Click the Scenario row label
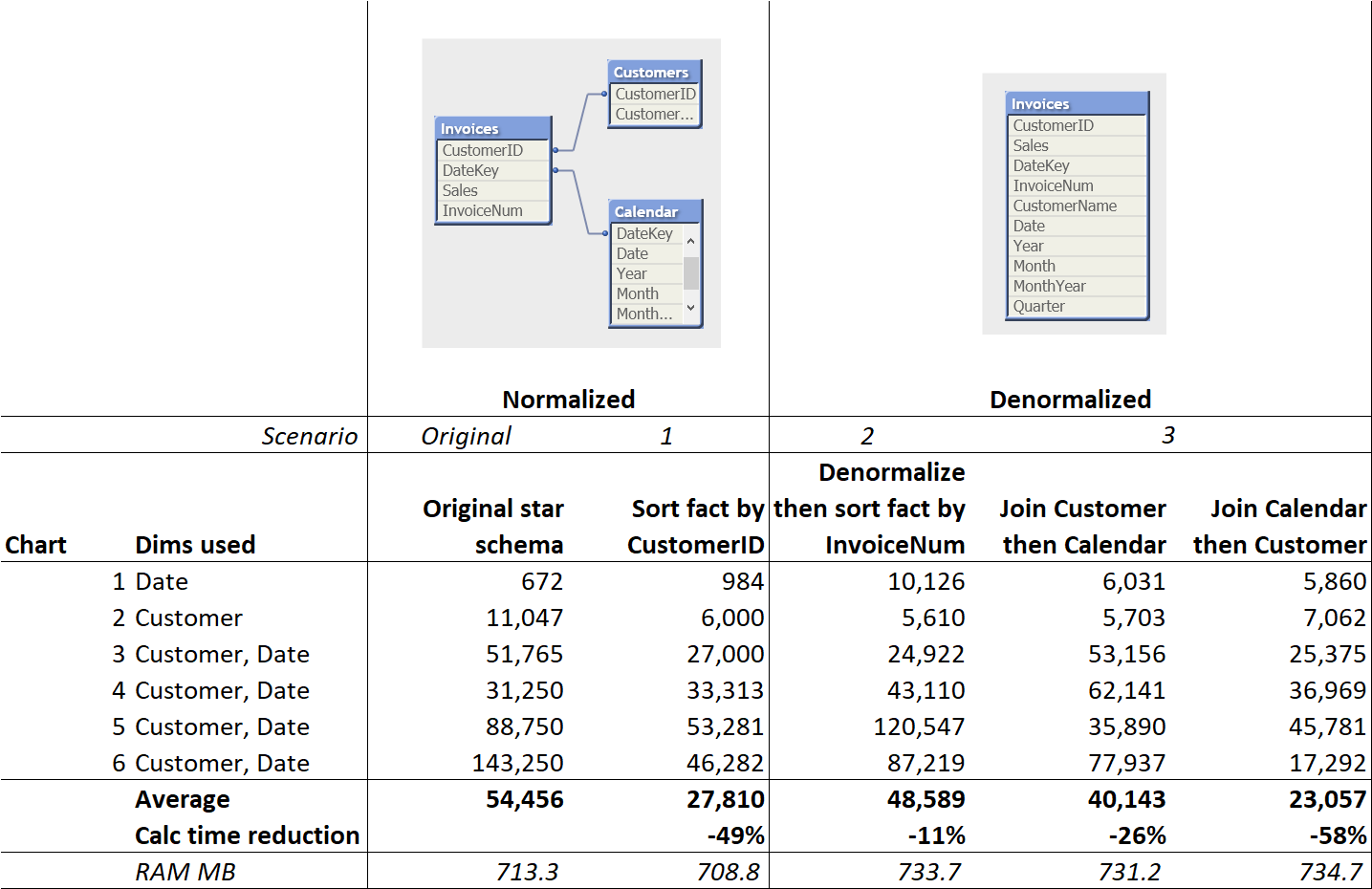The image size is (1372, 889). pos(310,436)
